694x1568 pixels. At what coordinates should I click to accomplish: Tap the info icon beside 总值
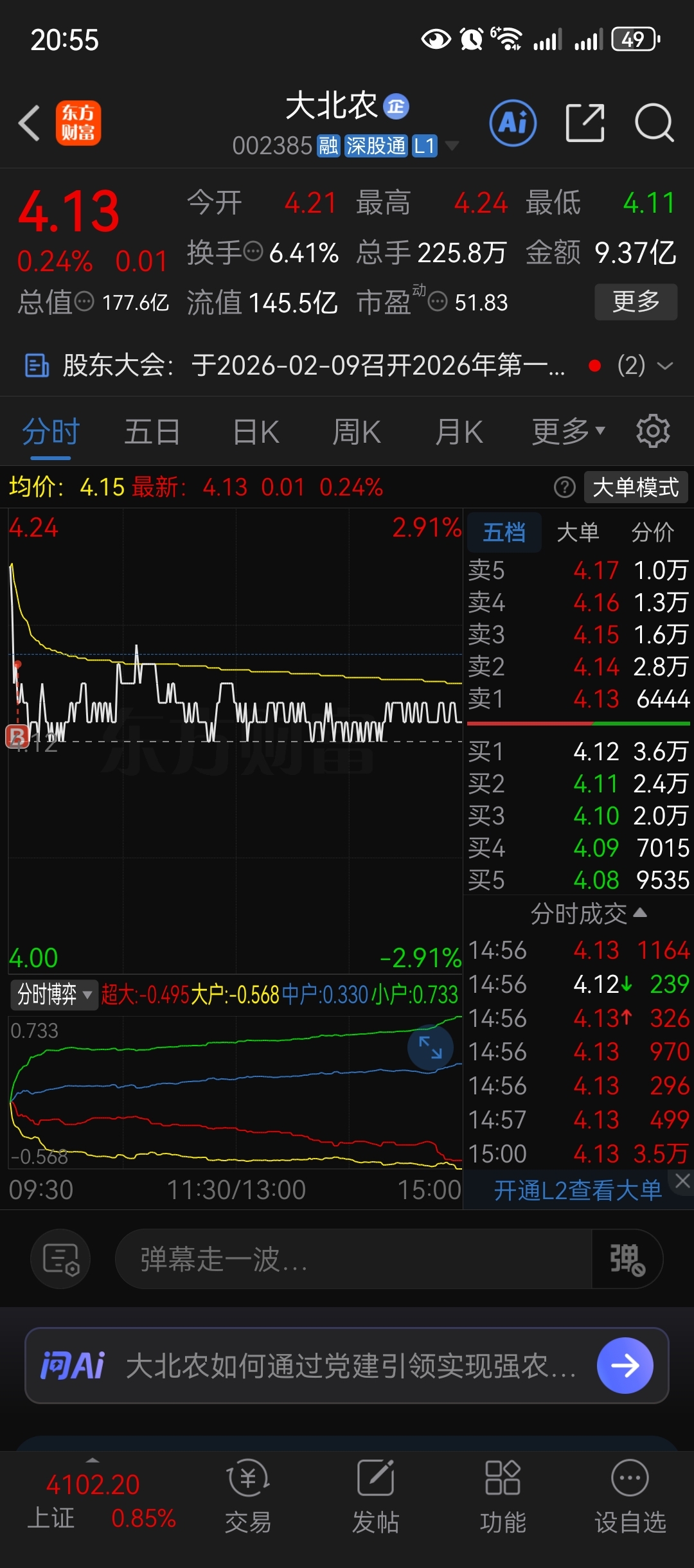coord(84,301)
